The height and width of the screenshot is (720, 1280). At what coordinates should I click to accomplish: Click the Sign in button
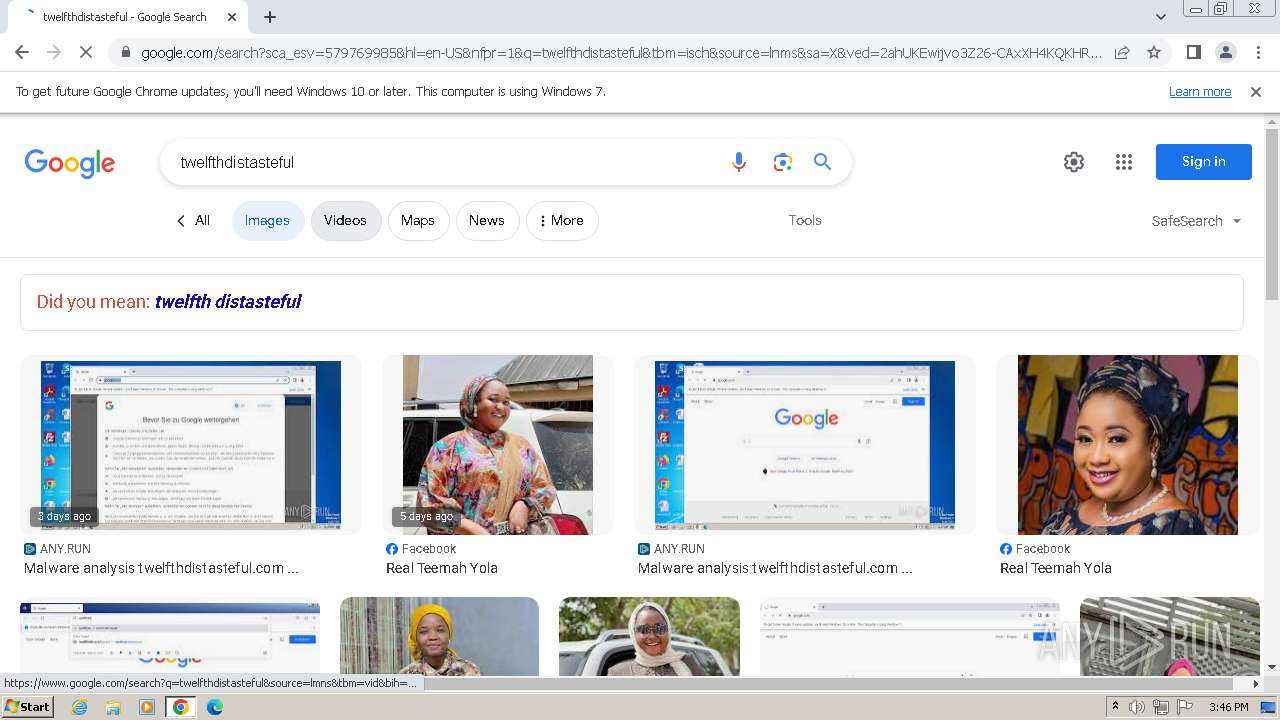point(1204,162)
